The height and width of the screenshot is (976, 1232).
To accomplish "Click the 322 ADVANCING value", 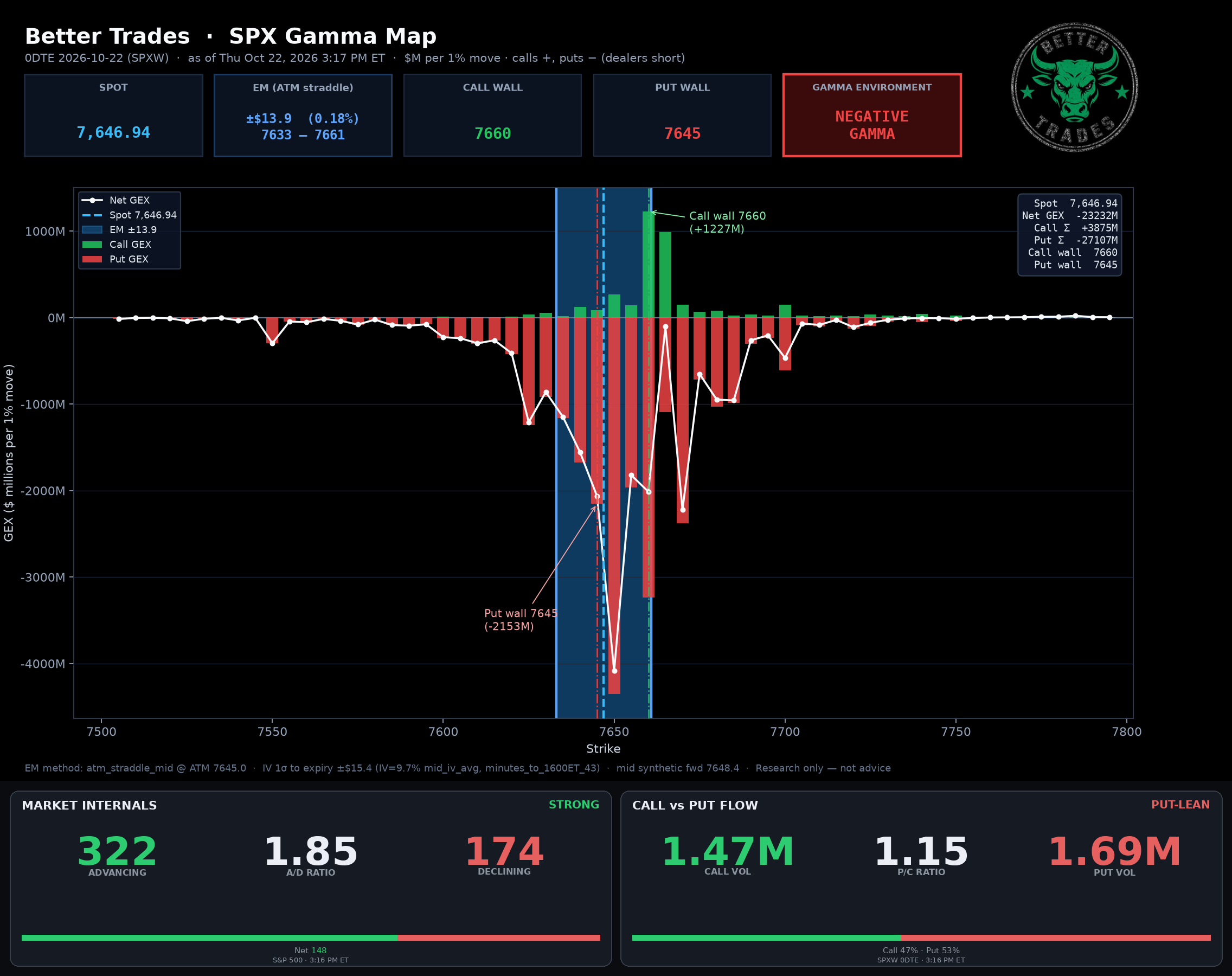I will 117,851.
